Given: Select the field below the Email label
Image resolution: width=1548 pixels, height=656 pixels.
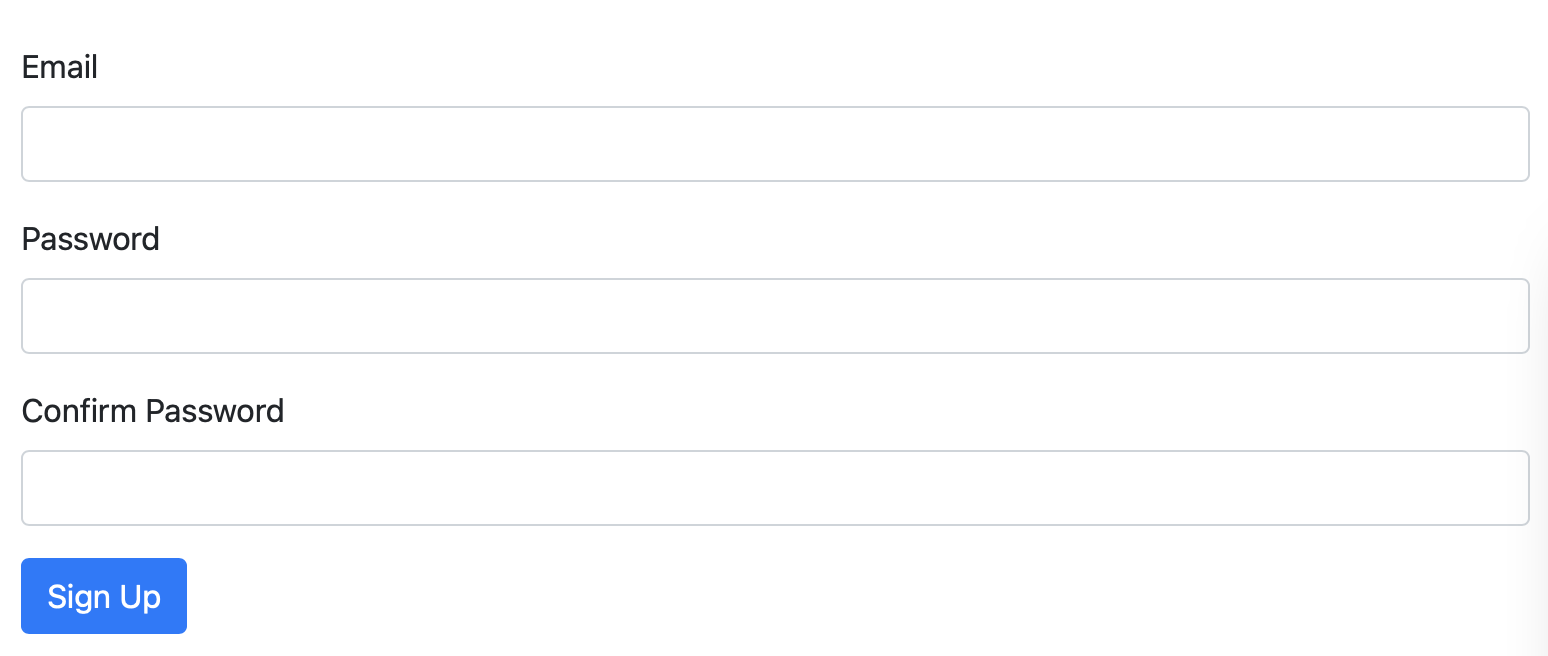Looking at the screenshot, I should (775, 144).
